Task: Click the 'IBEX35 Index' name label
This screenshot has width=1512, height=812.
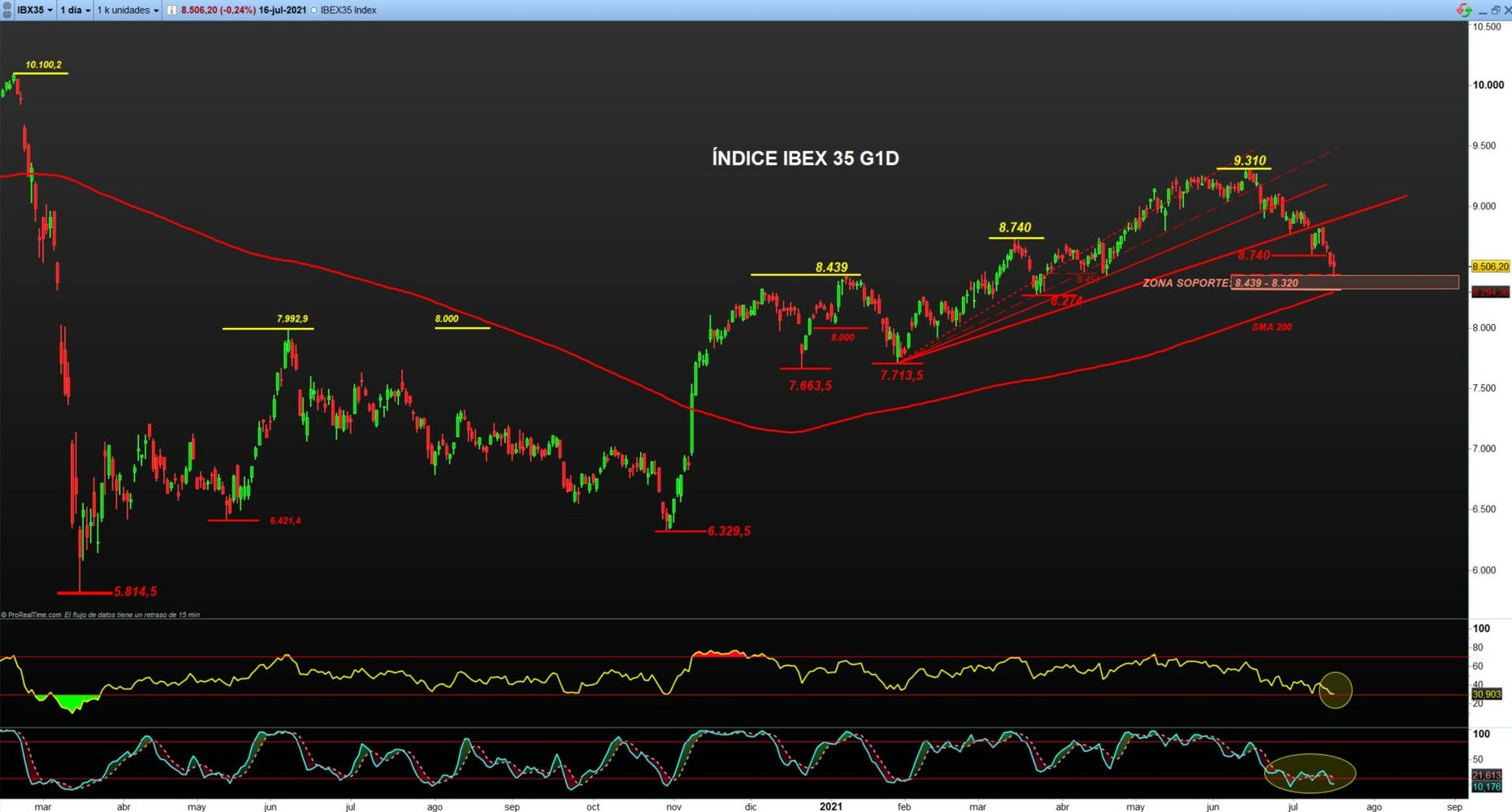Action: 349,11
